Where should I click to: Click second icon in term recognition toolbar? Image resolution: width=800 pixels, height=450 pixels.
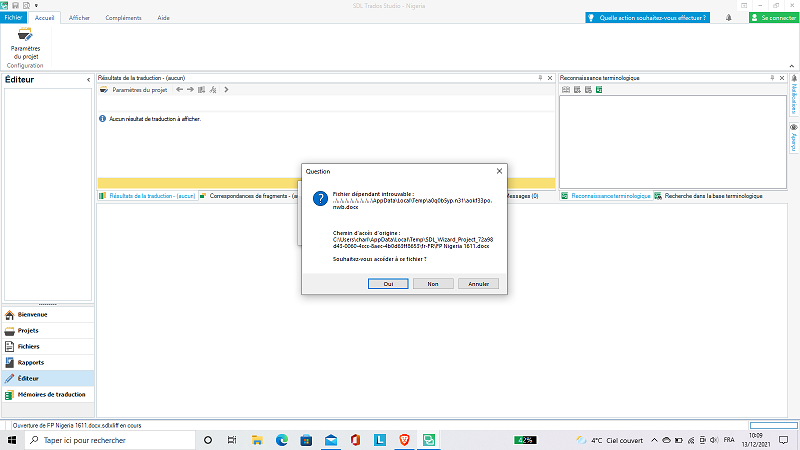tap(577, 90)
